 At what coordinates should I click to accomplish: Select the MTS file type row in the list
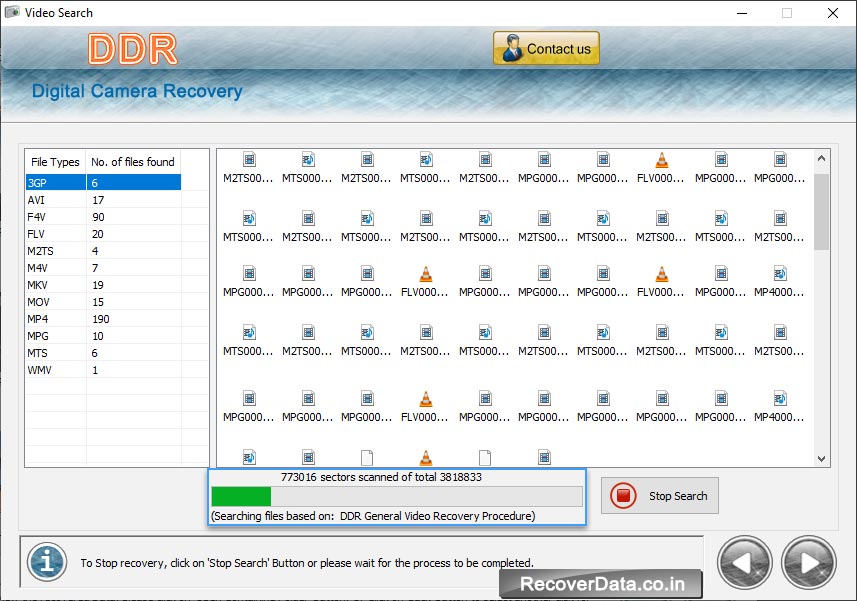103,353
